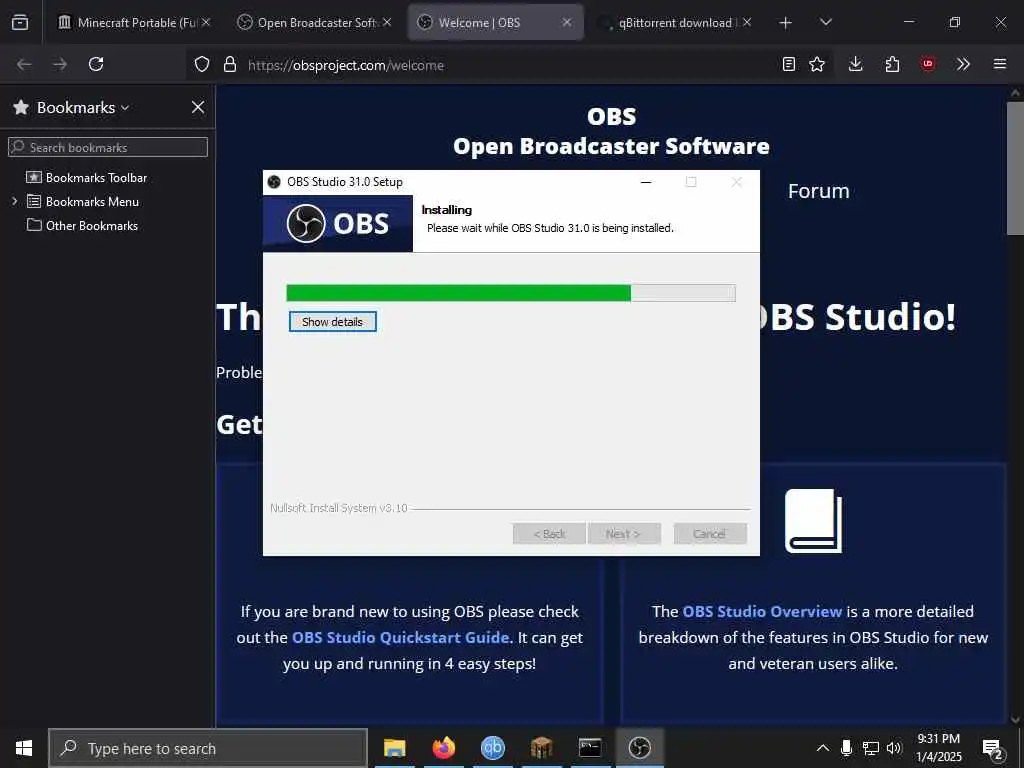
Task: View site security padlock information
Action: (229, 65)
